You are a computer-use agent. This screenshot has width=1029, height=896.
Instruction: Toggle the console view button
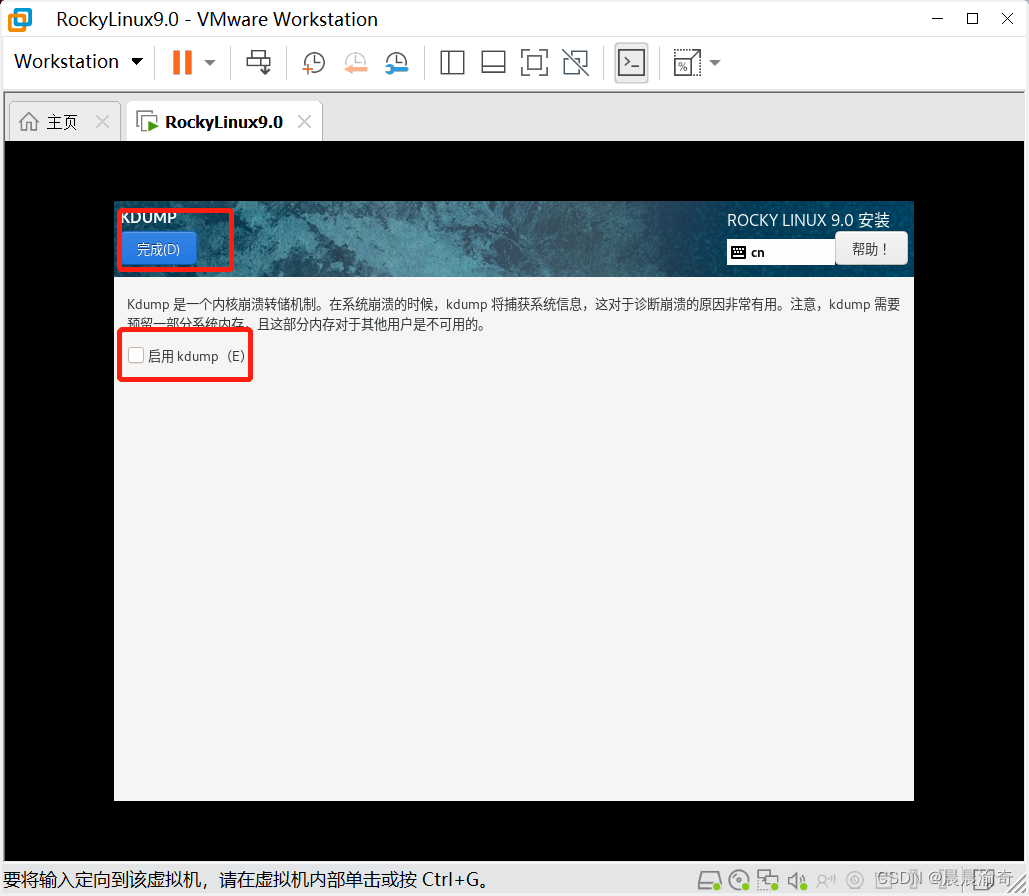click(631, 63)
